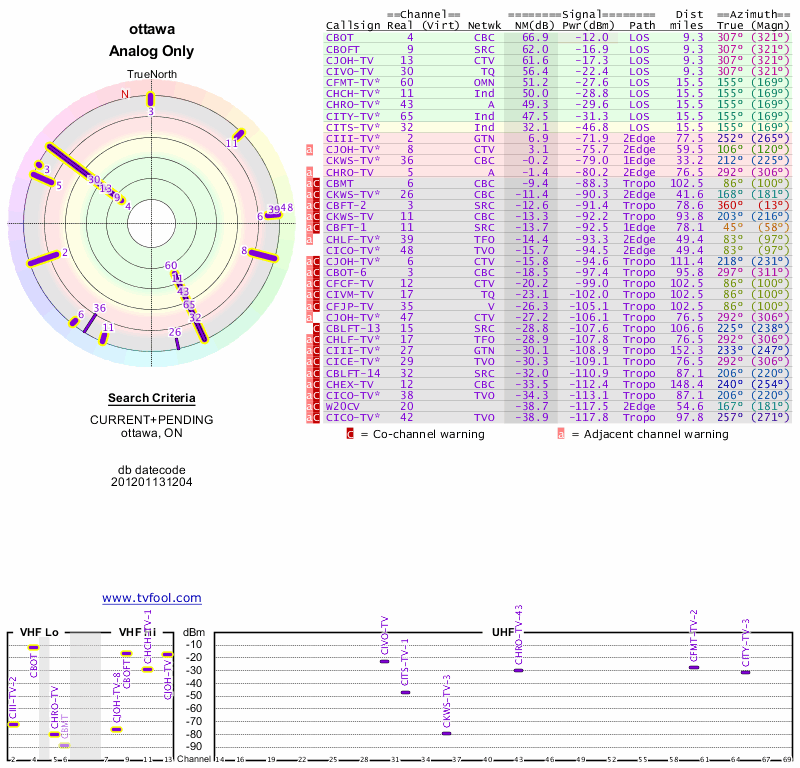Screen dimensions: 800x768
Task: Click the red N marker on the radar
Action: pos(125,94)
